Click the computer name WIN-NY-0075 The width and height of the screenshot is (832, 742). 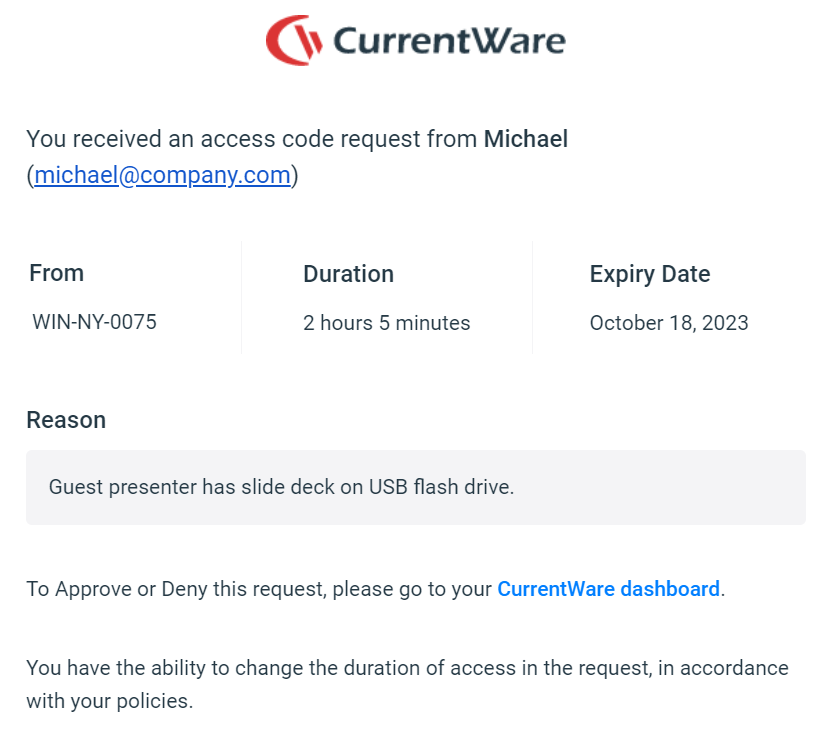pyautogui.click(x=95, y=322)
